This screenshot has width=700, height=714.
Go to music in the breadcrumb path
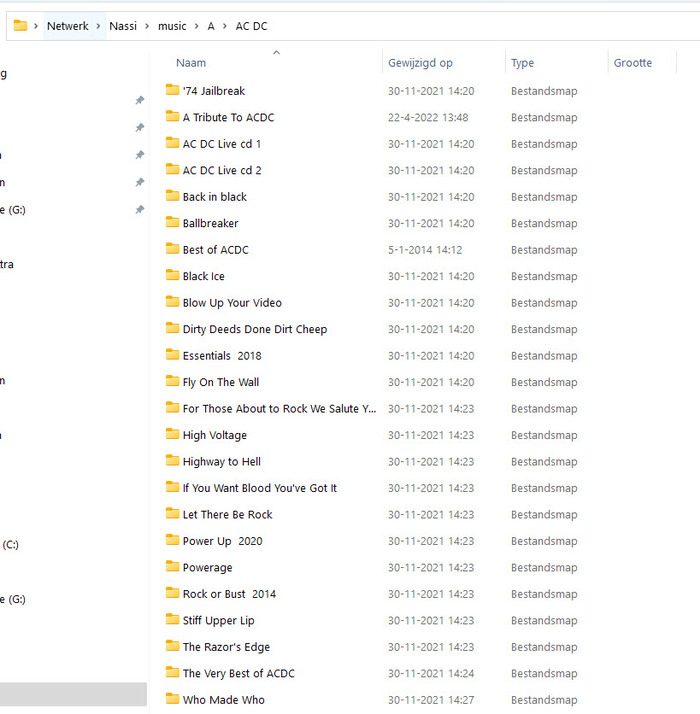coord(172,26)
